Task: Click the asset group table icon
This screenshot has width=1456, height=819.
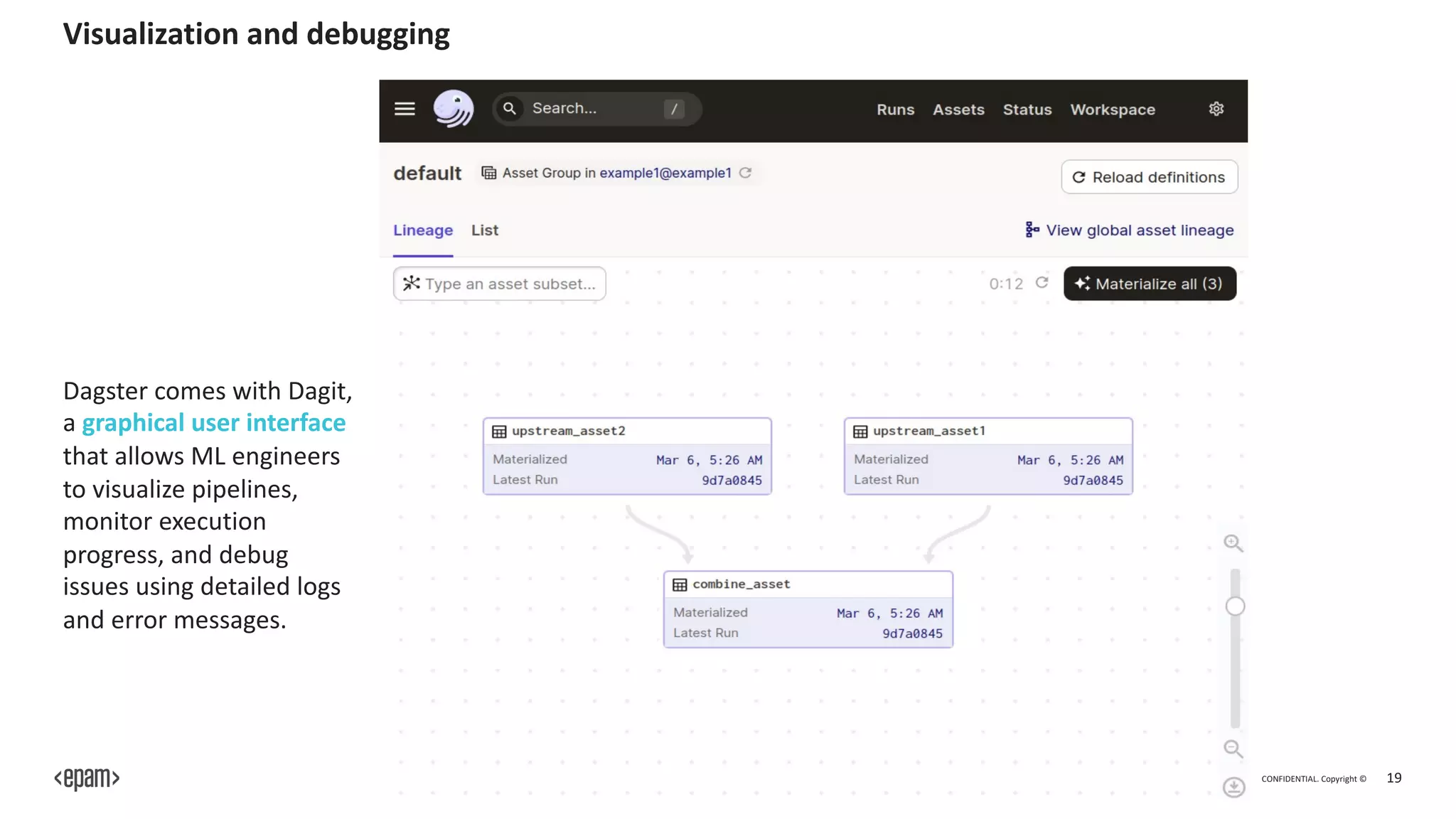Action: (x=489, y=173)
